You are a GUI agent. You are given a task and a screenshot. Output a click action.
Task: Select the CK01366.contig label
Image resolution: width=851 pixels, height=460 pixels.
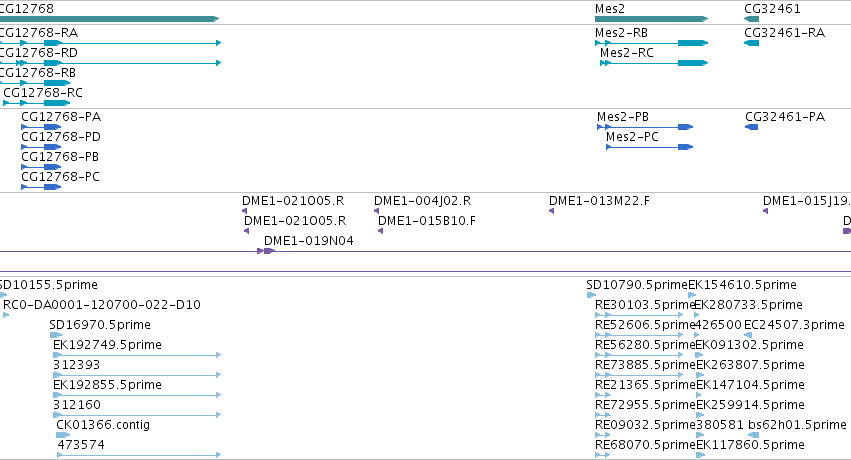103,425
